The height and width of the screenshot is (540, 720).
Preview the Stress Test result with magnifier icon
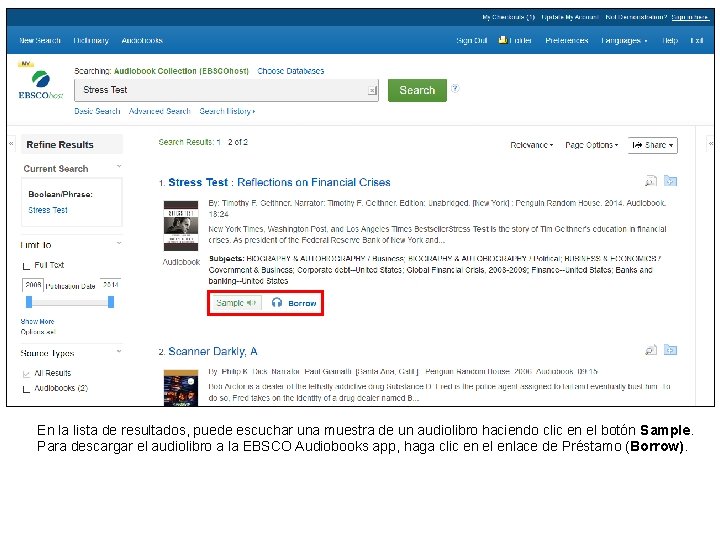click(651, 181)
